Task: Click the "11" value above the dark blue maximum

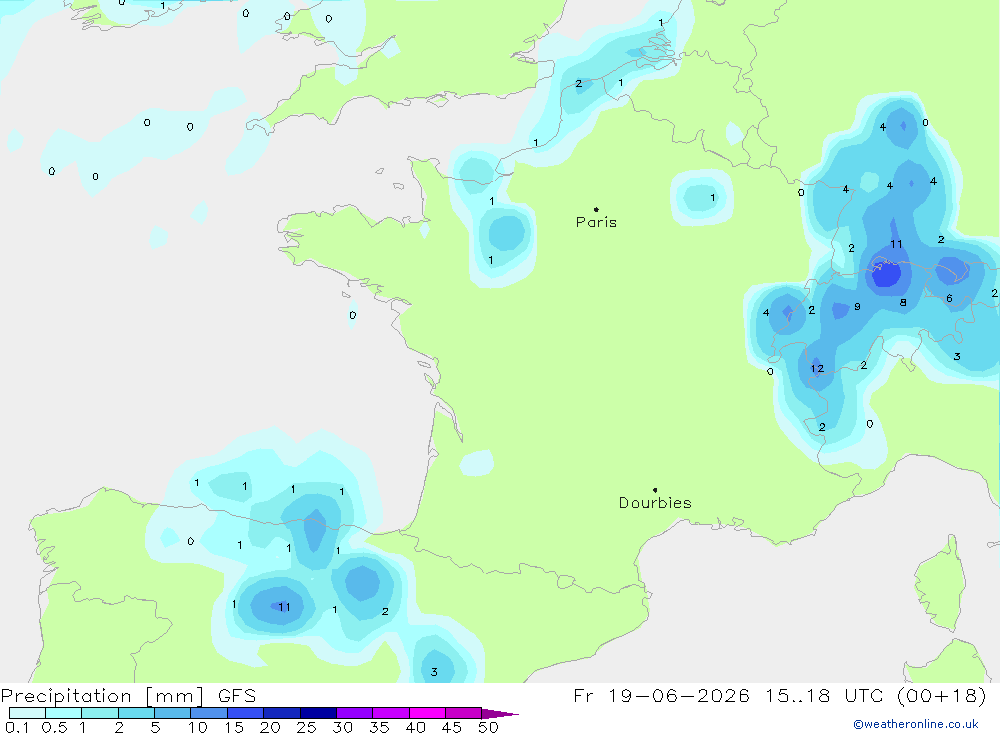Action: coord(896,244)
